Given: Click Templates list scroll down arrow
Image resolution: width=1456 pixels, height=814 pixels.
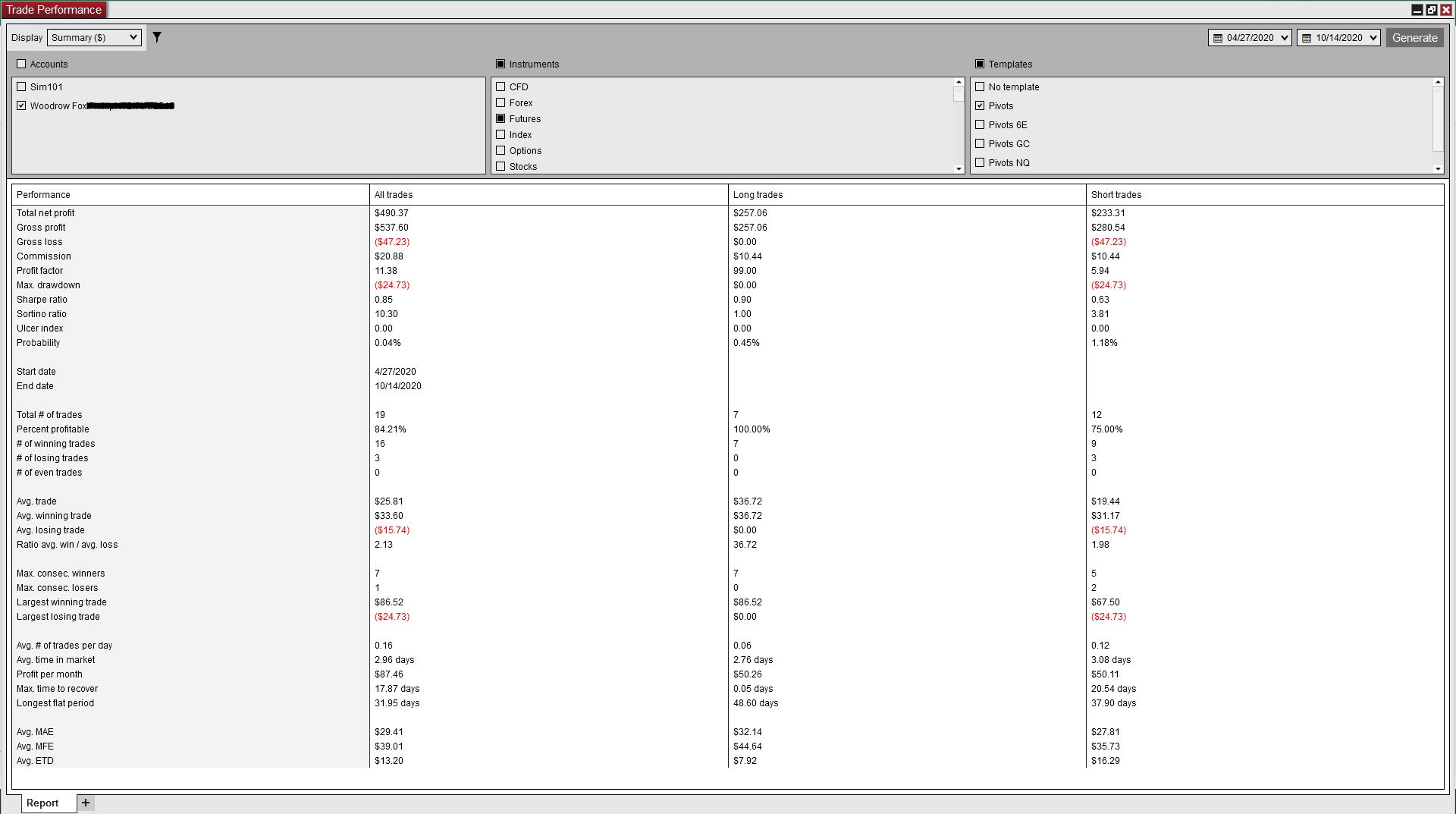Looking at the screenshot, I should pyautogui.click(x=1438, y=169).
